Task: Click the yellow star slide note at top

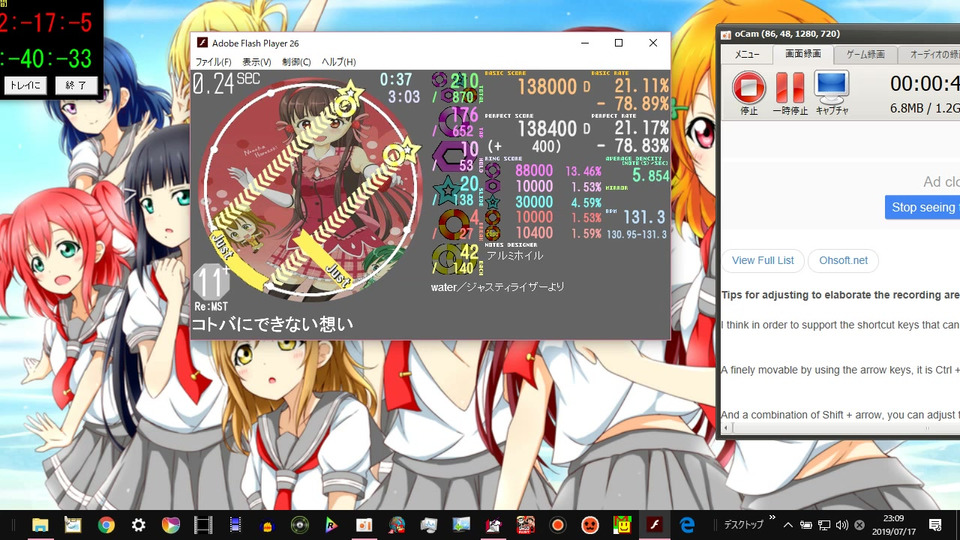Action: pyautogui.click(x=350, y=96)
